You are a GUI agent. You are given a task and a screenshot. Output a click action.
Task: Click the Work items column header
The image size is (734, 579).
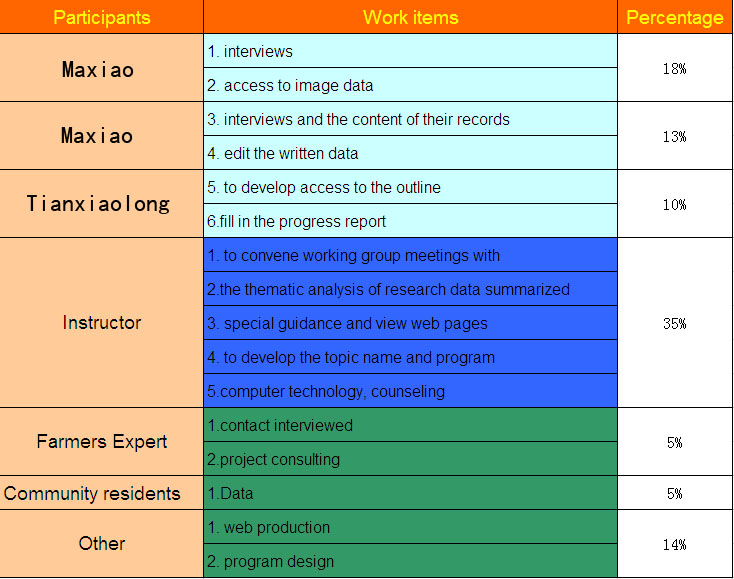[411, 17]
